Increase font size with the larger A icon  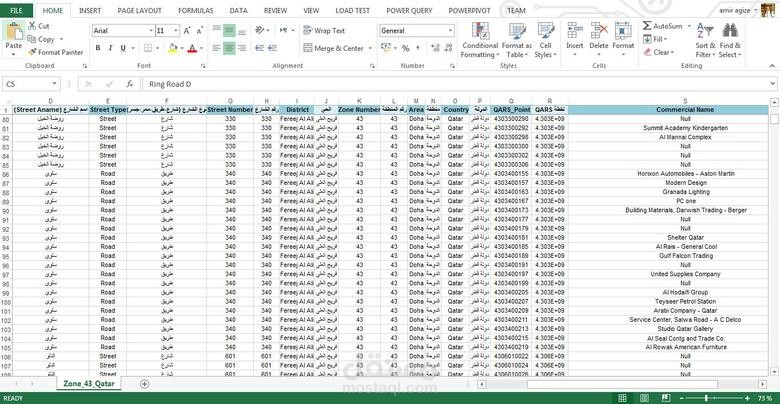(x=187, y=31)
